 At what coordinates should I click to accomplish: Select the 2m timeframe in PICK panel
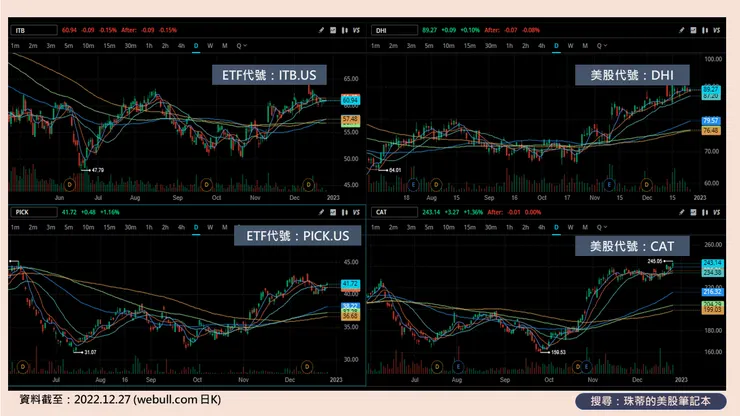(x=33, y=228)
